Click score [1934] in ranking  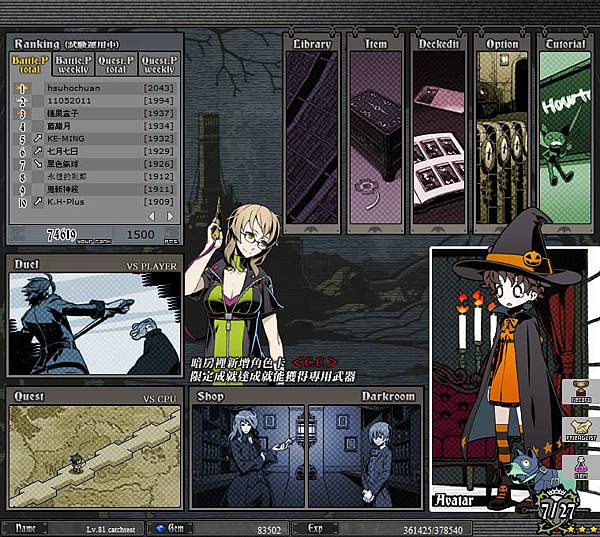point(159,126)
